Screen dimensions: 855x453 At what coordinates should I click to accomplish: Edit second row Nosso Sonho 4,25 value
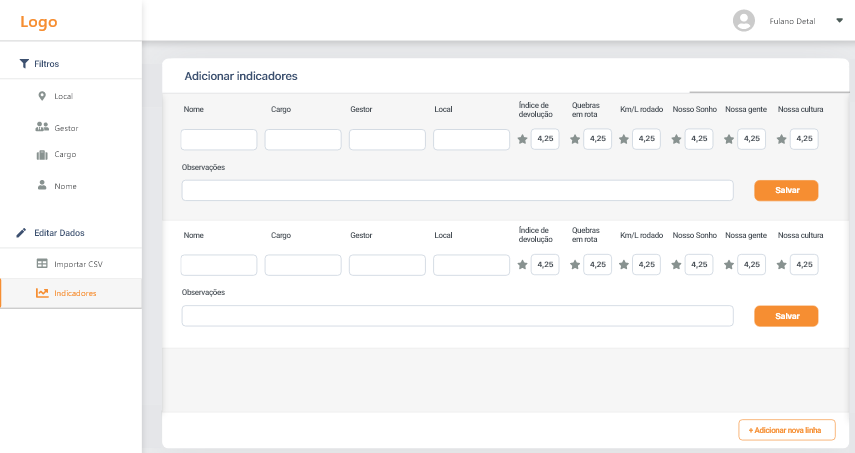(699, 264)
